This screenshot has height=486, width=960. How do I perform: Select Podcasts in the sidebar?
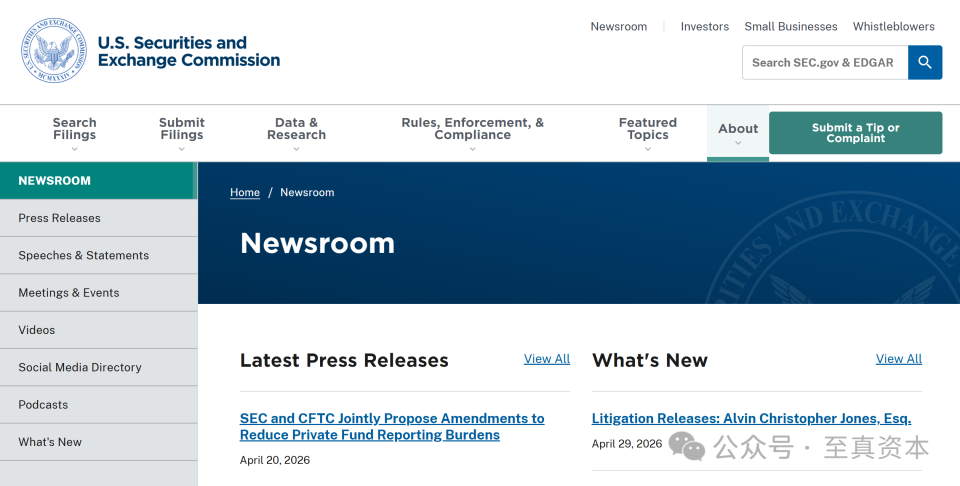click(99, 405)
